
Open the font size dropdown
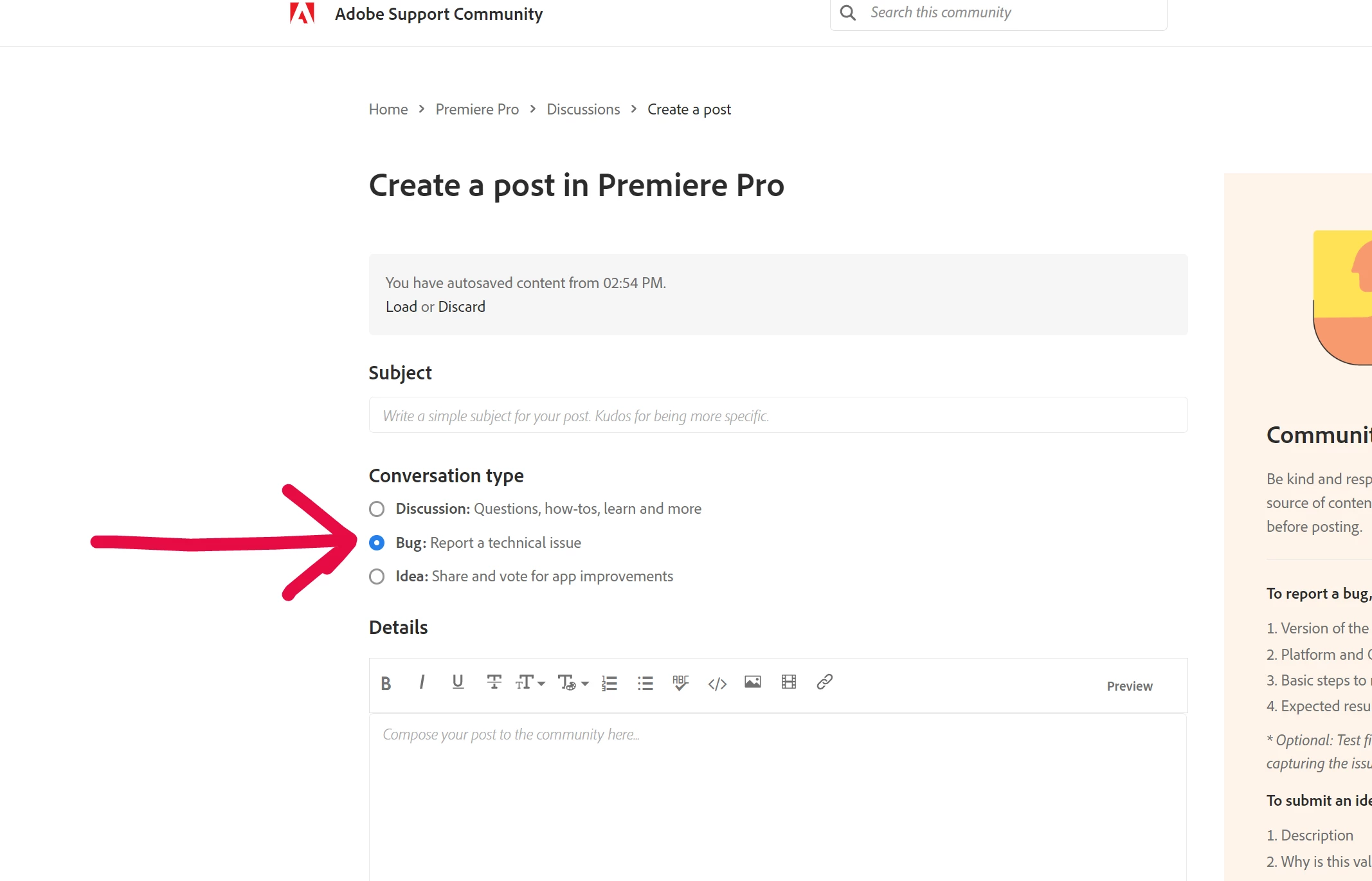click(530, 682)
